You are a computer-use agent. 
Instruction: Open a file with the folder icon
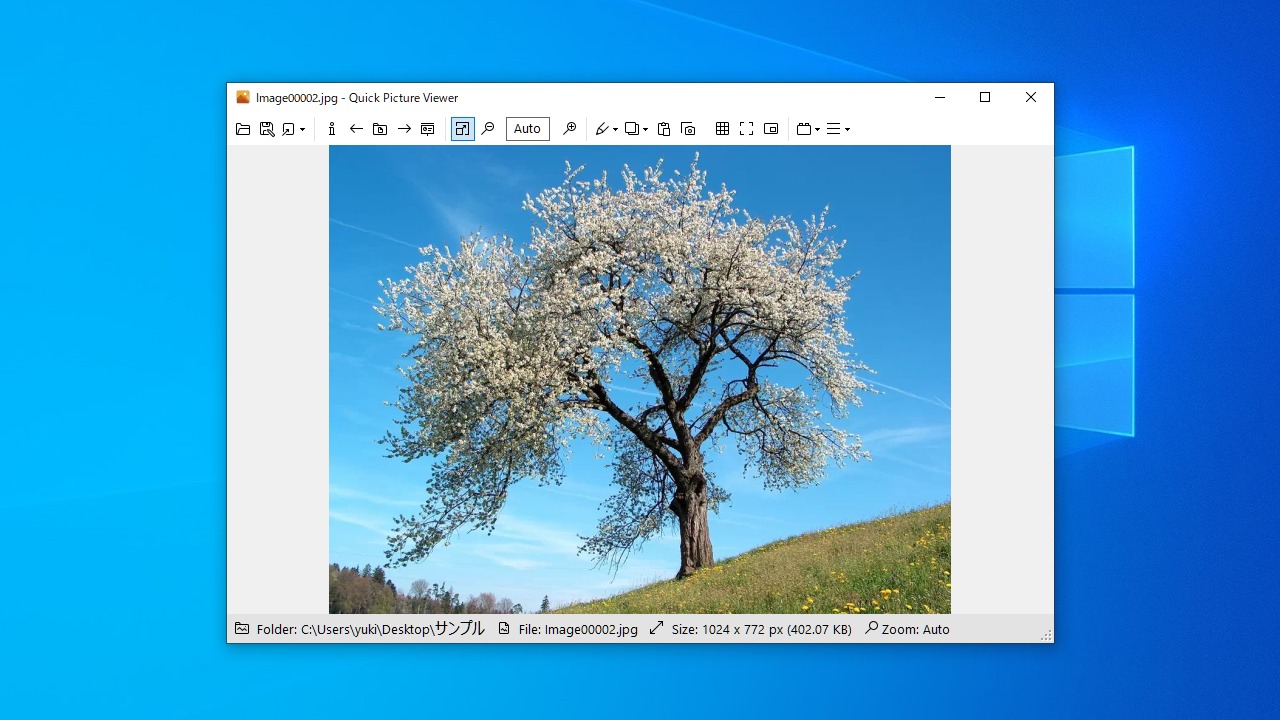tap(243, 129)
